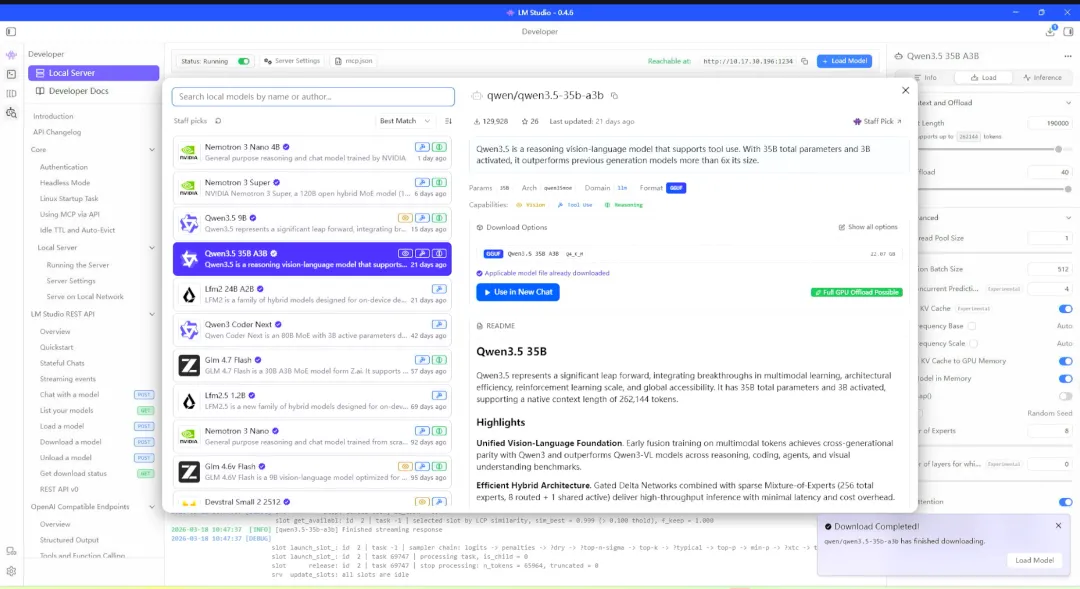This screenshot has width=1080, height=589.
Task: Collapse the Context and Offload section
Action: pyautogui.click(x=1068, y=103)
